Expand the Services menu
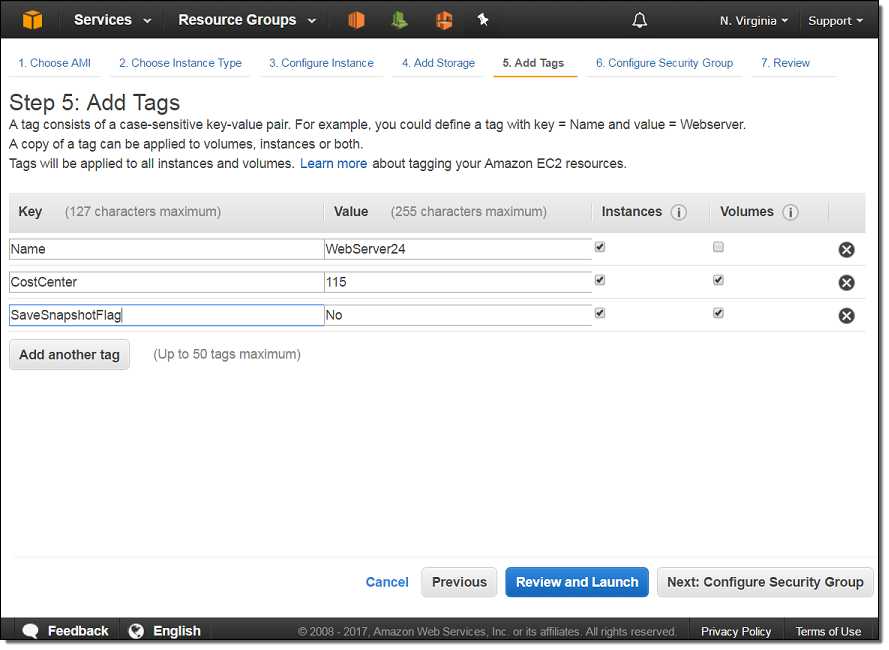This screenshot has width=889, height=650. click(x=112, y=20)
